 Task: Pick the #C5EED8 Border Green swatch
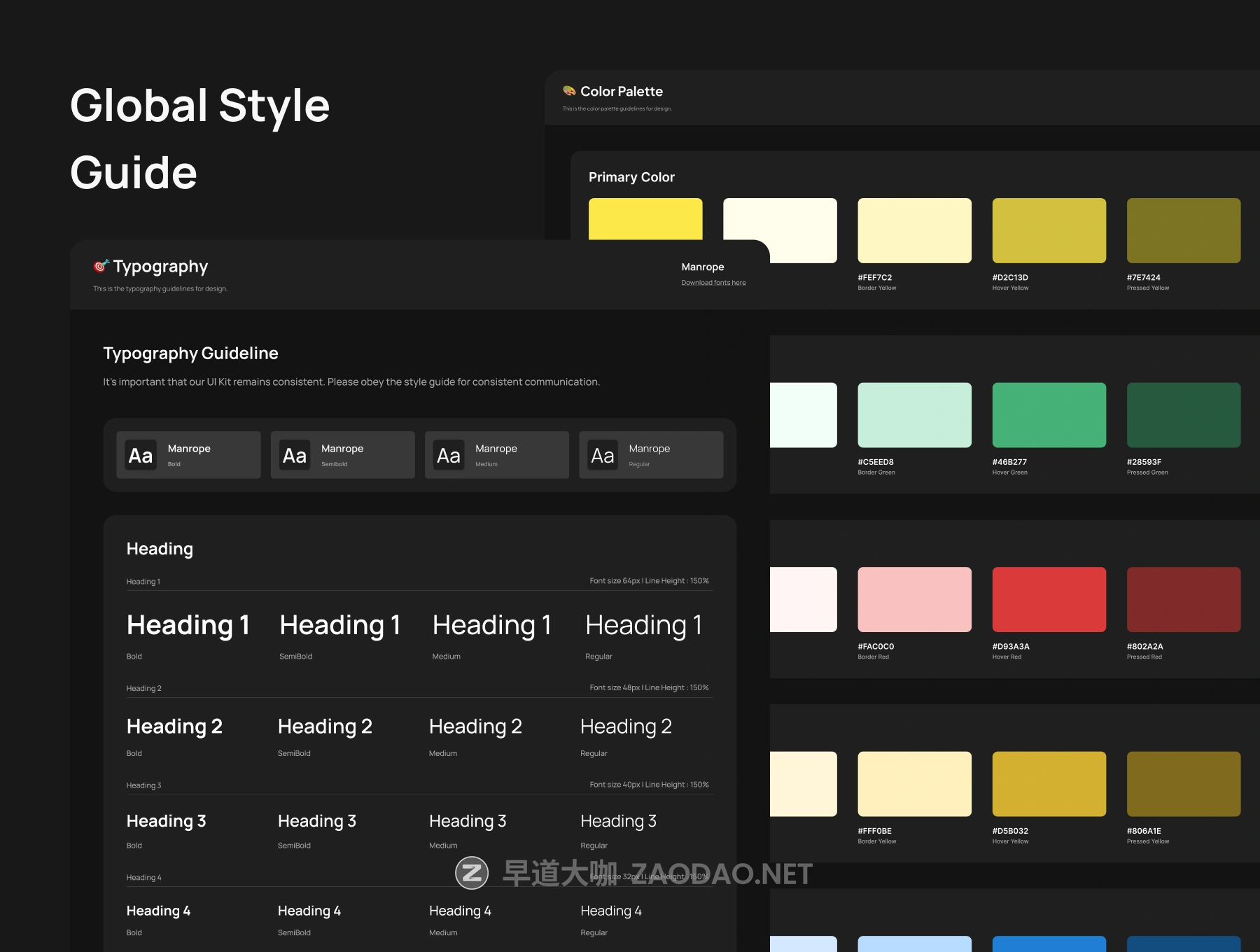(x=914, y=415)
